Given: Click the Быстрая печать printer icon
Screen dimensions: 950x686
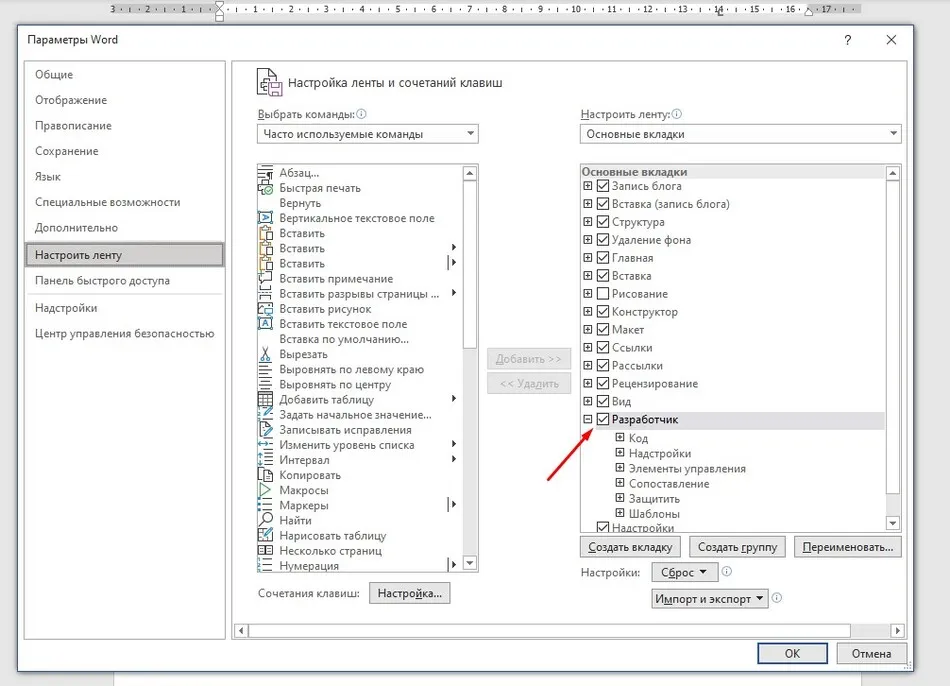Looking at the screenshot, I should (265, 188).
